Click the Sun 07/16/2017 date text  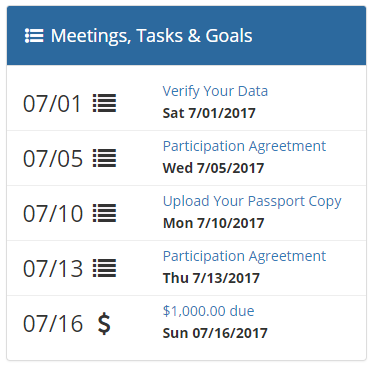point(215,333)
